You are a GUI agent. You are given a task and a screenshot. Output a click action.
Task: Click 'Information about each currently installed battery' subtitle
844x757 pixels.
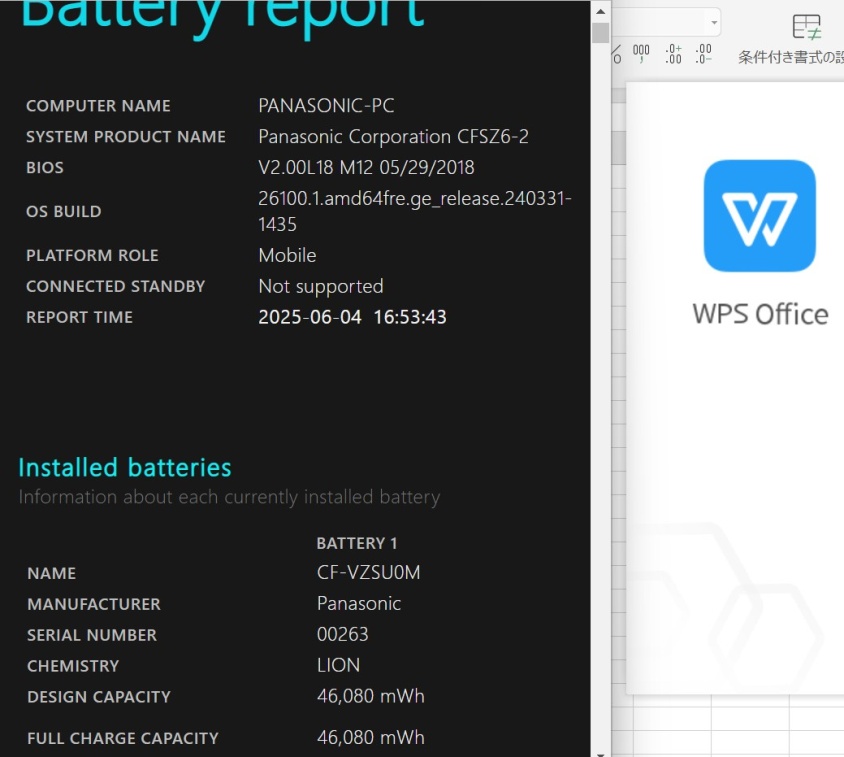[x=229, y=497]
